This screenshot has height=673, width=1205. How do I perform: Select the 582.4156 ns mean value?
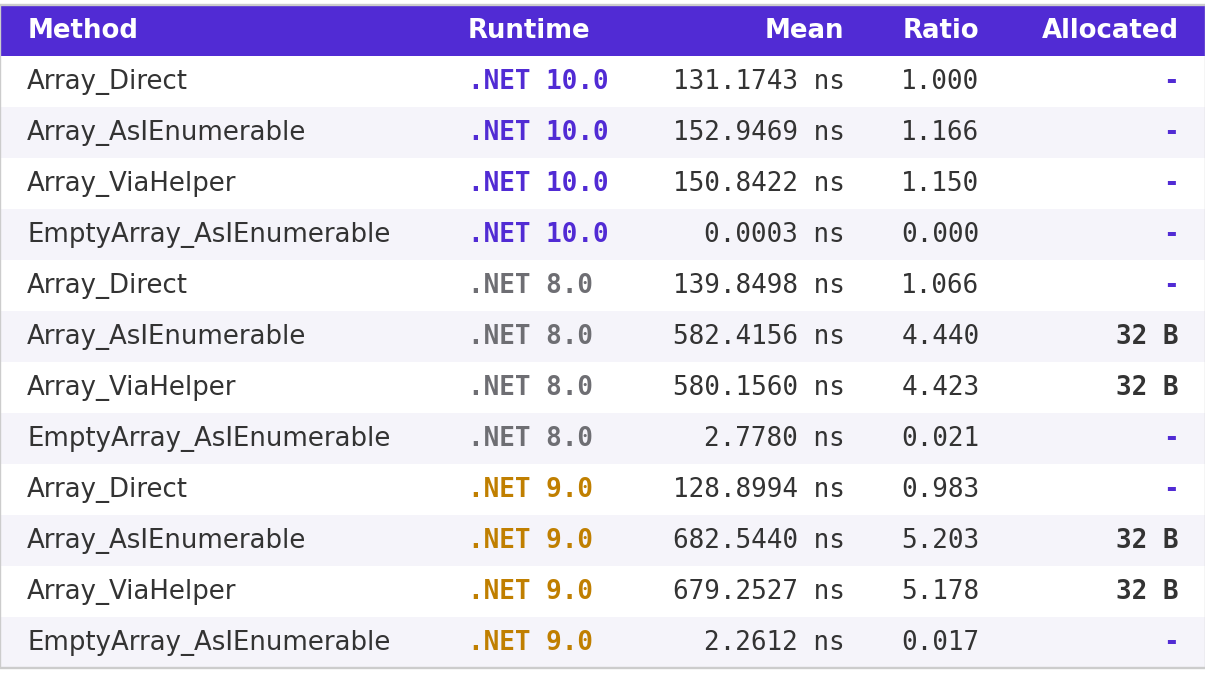758,336
